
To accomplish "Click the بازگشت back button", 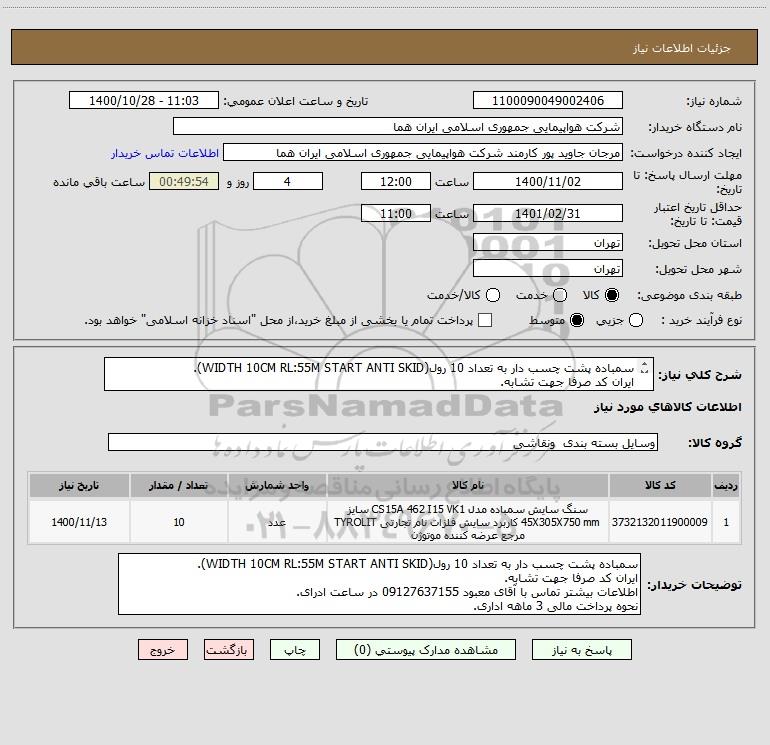I will click(x=229, y=650).
